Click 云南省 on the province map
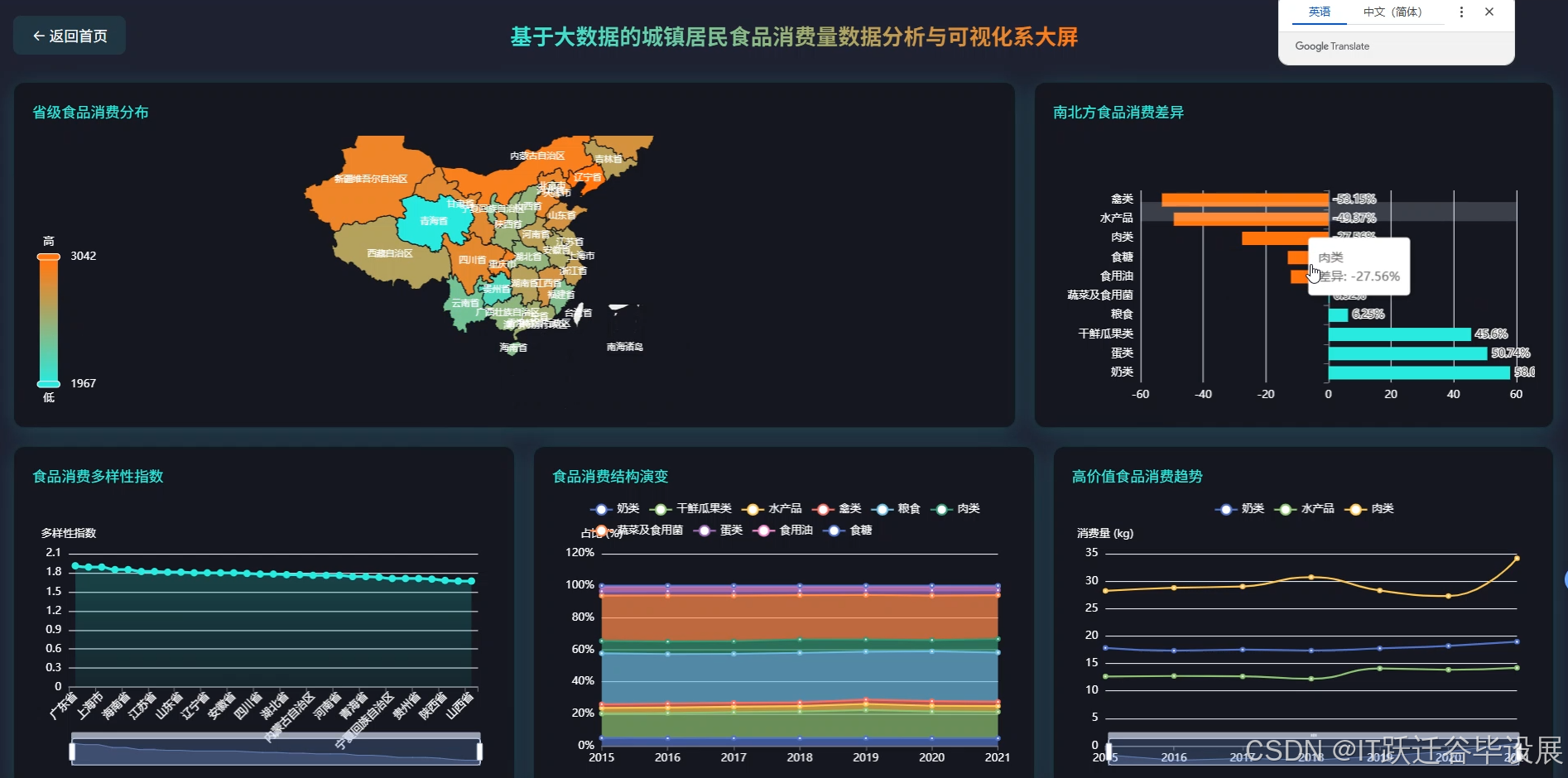The height and width of the screenshot is (778, 1568). click(x=464, y=303)
